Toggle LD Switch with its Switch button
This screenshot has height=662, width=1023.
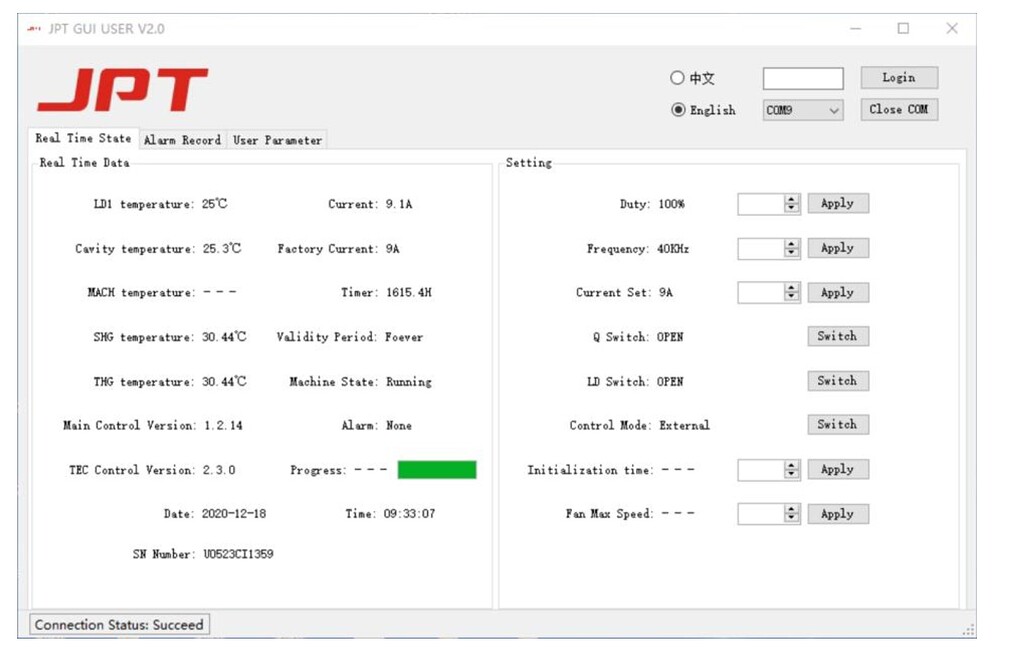[x=838, y=380]
